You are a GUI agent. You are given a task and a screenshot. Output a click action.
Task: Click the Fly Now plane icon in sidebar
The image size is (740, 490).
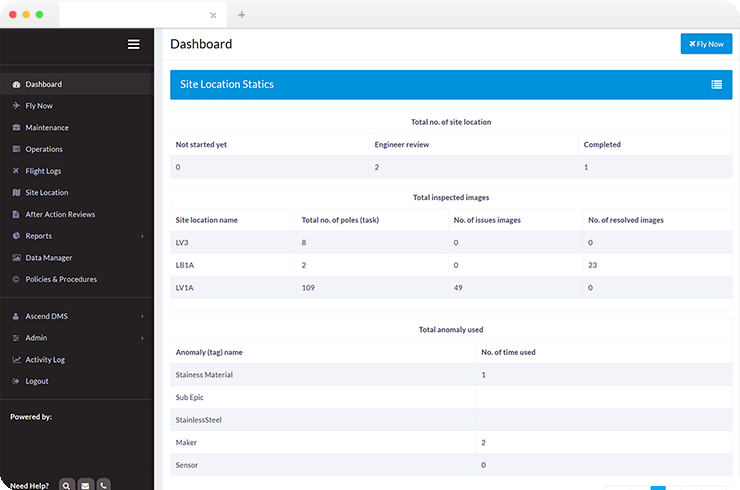(17, 106)
